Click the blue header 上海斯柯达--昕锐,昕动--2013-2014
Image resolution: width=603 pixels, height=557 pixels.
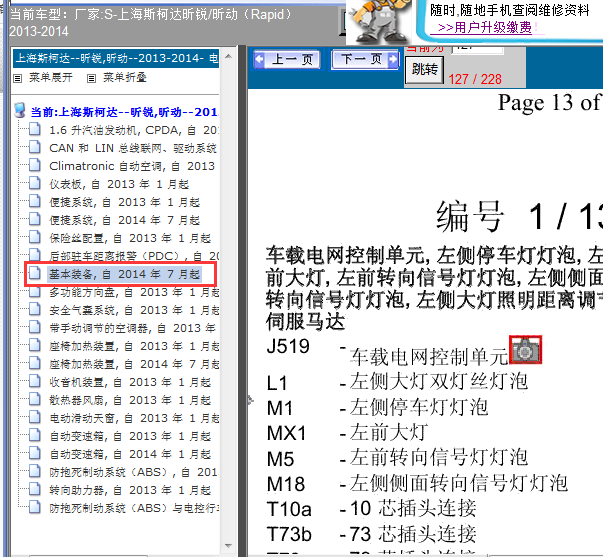(x=116, y=58)
